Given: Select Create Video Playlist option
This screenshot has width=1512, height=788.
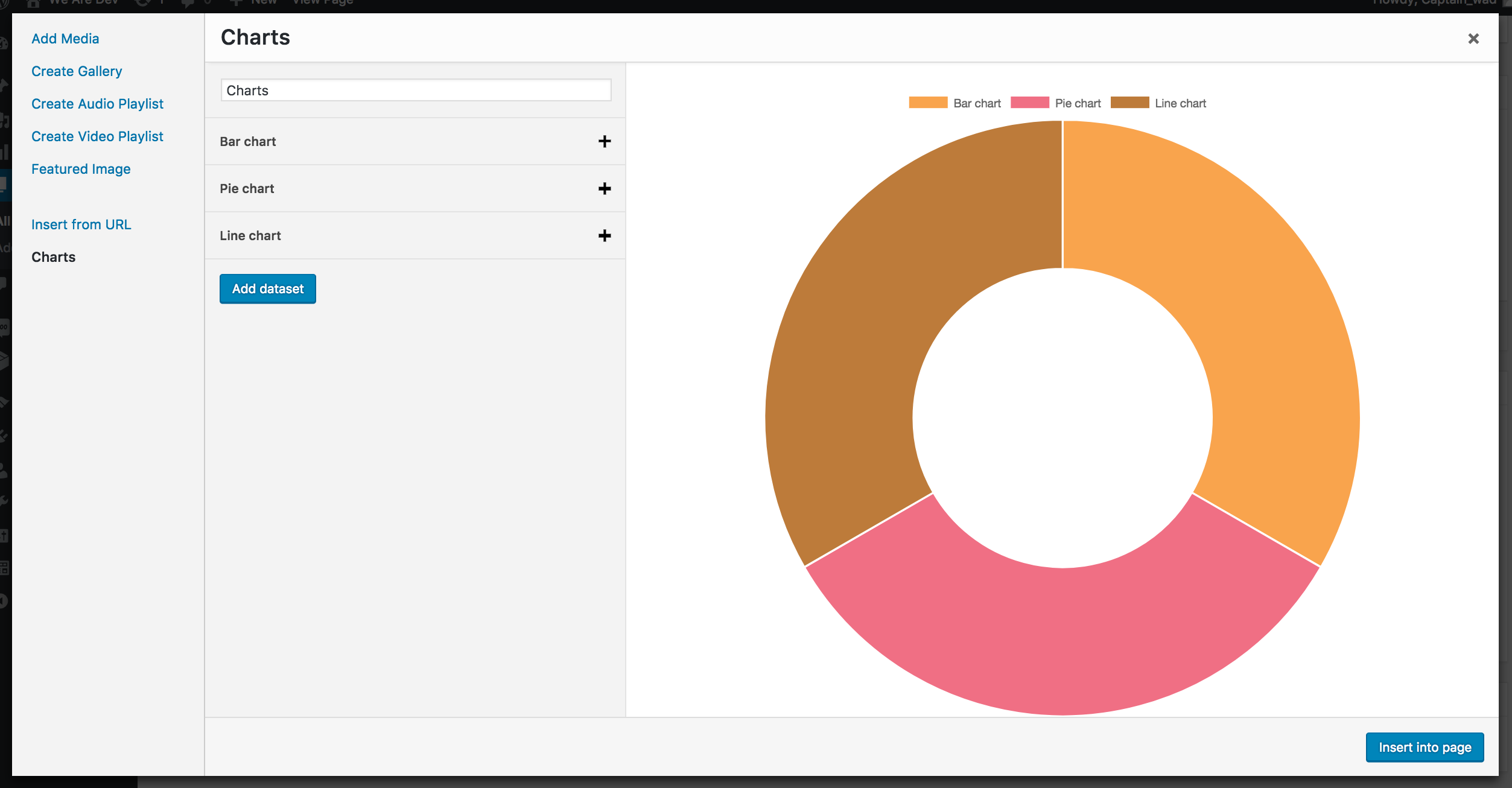Looking at the screenshot, I should pos(97,136).
